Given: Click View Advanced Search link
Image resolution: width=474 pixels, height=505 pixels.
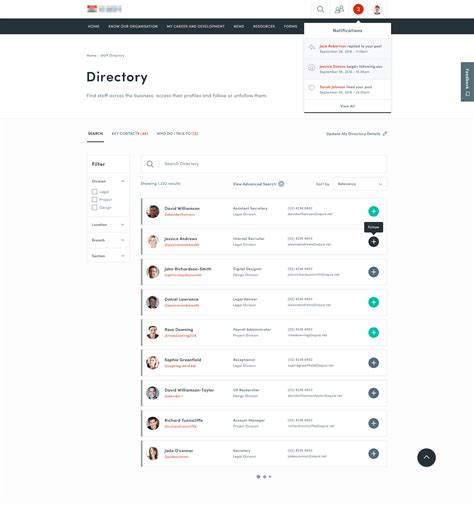Looking at the screenshot, I should point(254,184).
